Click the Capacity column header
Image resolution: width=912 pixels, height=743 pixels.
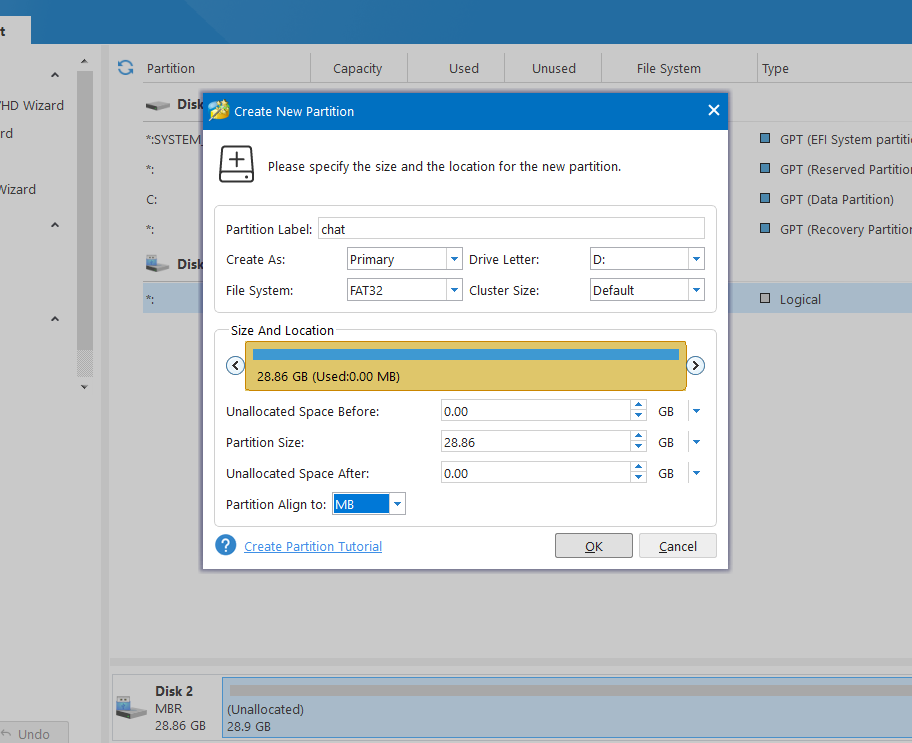357,69
